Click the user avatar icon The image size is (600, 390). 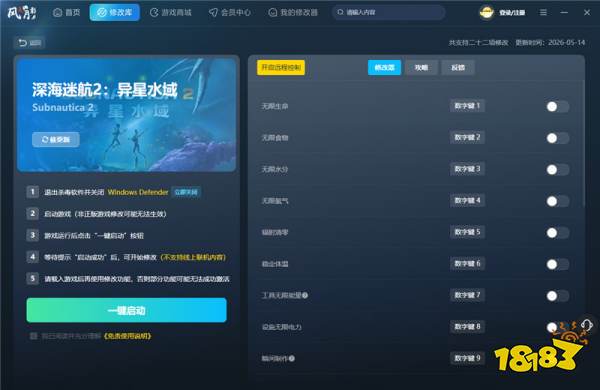pos(487,13)
